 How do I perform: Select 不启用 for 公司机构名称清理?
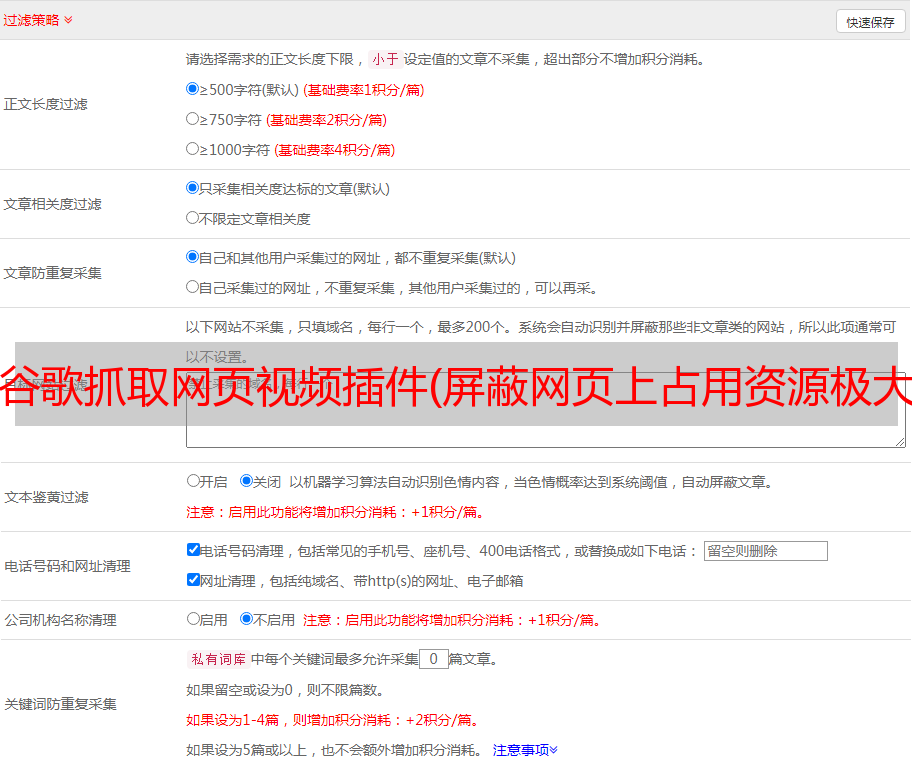coord(247,619)
